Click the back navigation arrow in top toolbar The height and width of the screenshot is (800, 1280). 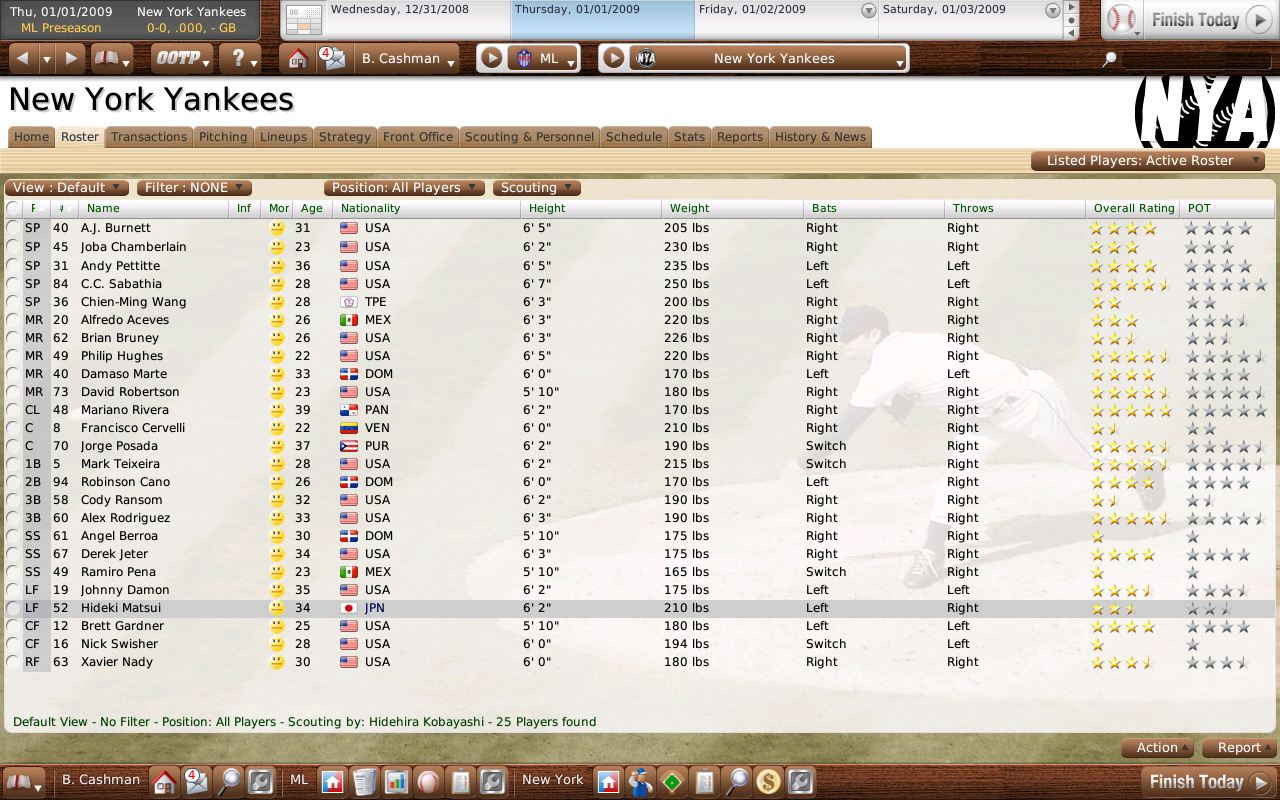[x=23, y=58]
